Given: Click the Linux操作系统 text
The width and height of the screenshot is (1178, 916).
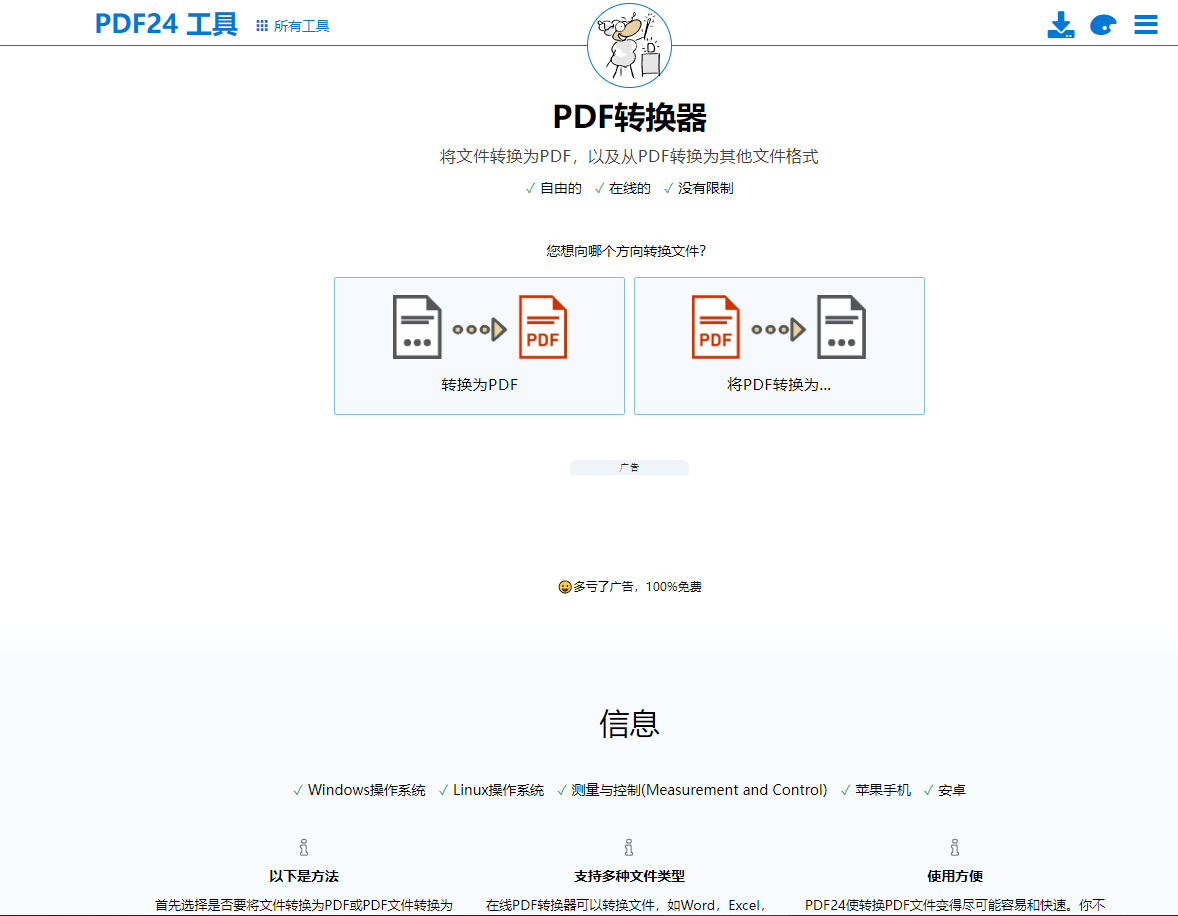Looking at the screenshot, I should (x=498, y=790).
